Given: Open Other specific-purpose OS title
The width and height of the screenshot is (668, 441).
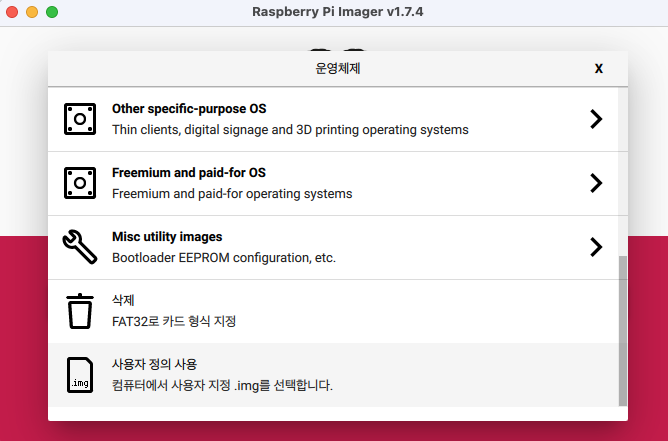Looking at the screenshot, I should click(189, 109).
